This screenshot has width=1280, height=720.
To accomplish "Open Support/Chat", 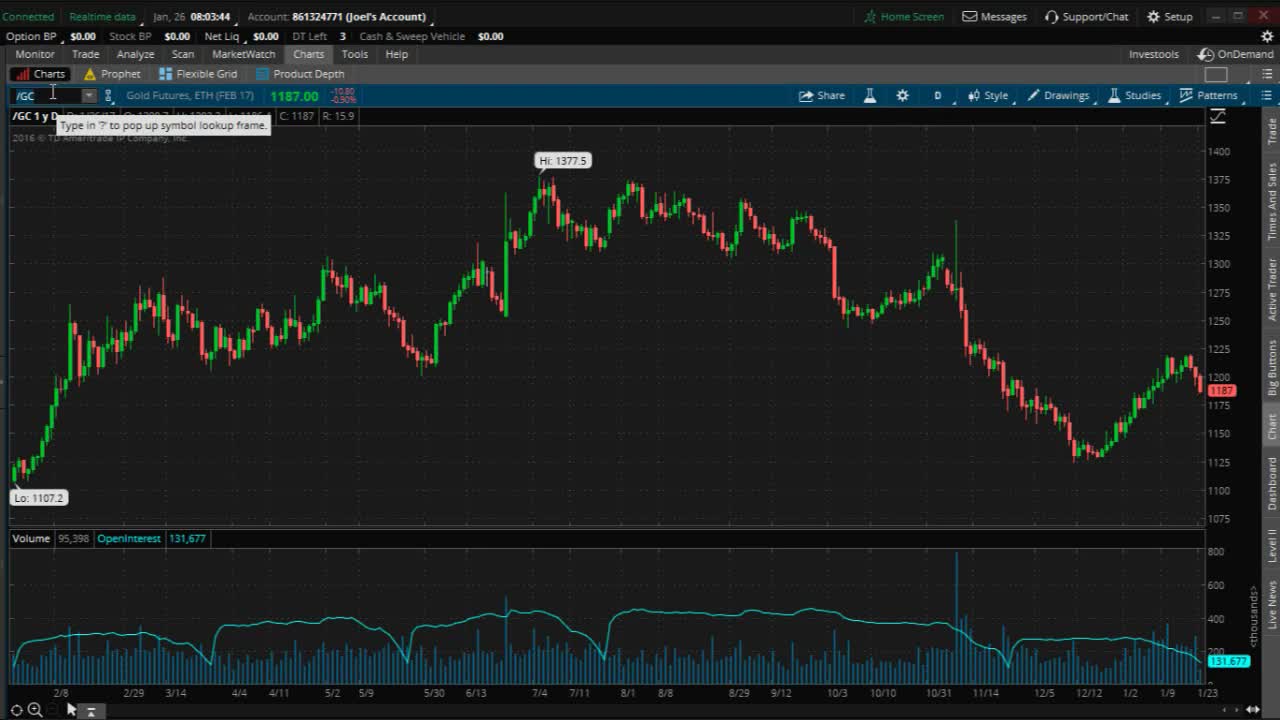I will coord(1087,16).
